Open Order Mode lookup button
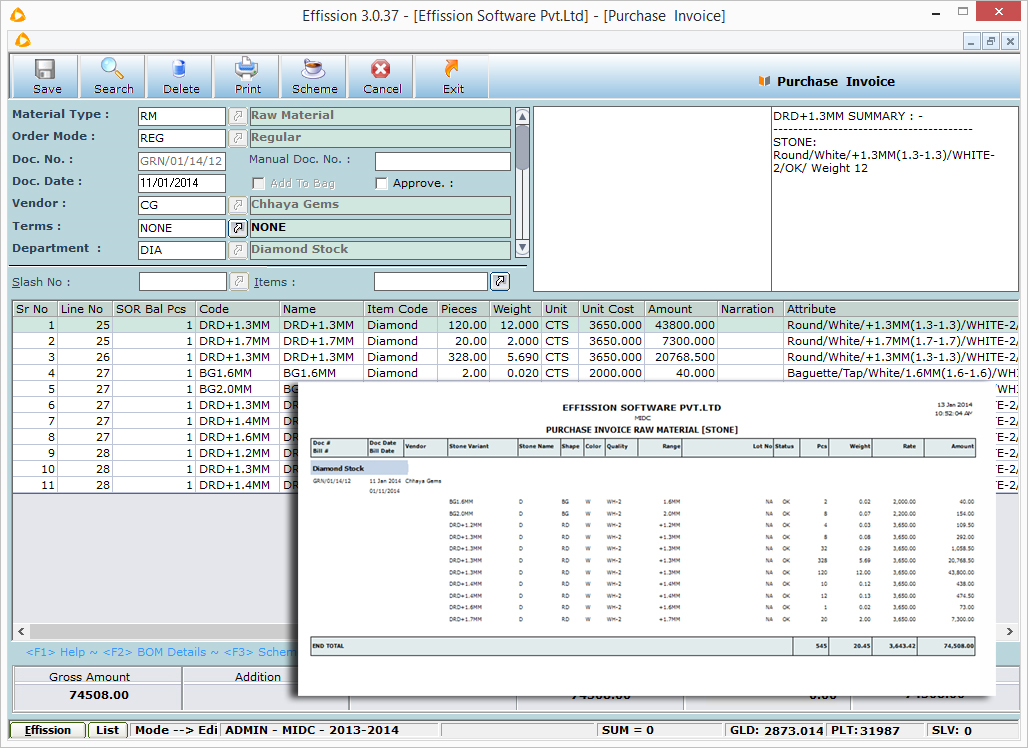The height and width of the screenshot is (748, 1028). [x=238, y=138]
